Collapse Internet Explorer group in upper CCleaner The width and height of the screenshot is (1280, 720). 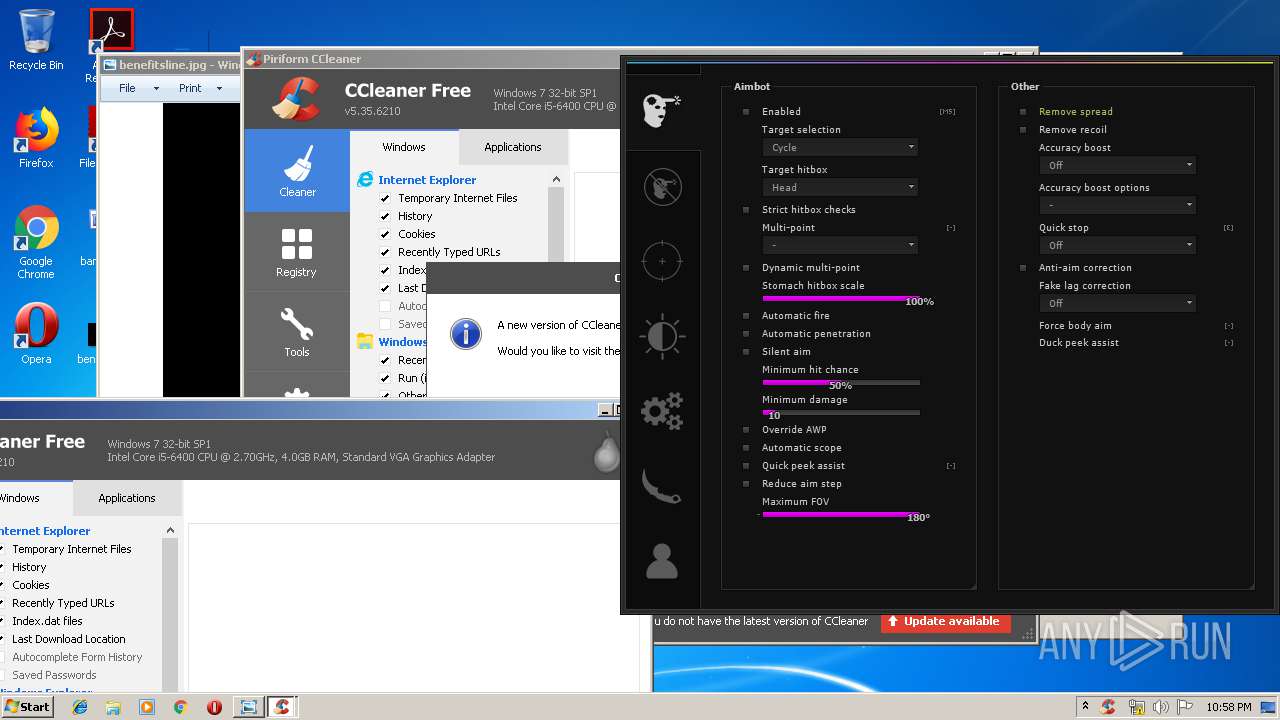[556, 180]
